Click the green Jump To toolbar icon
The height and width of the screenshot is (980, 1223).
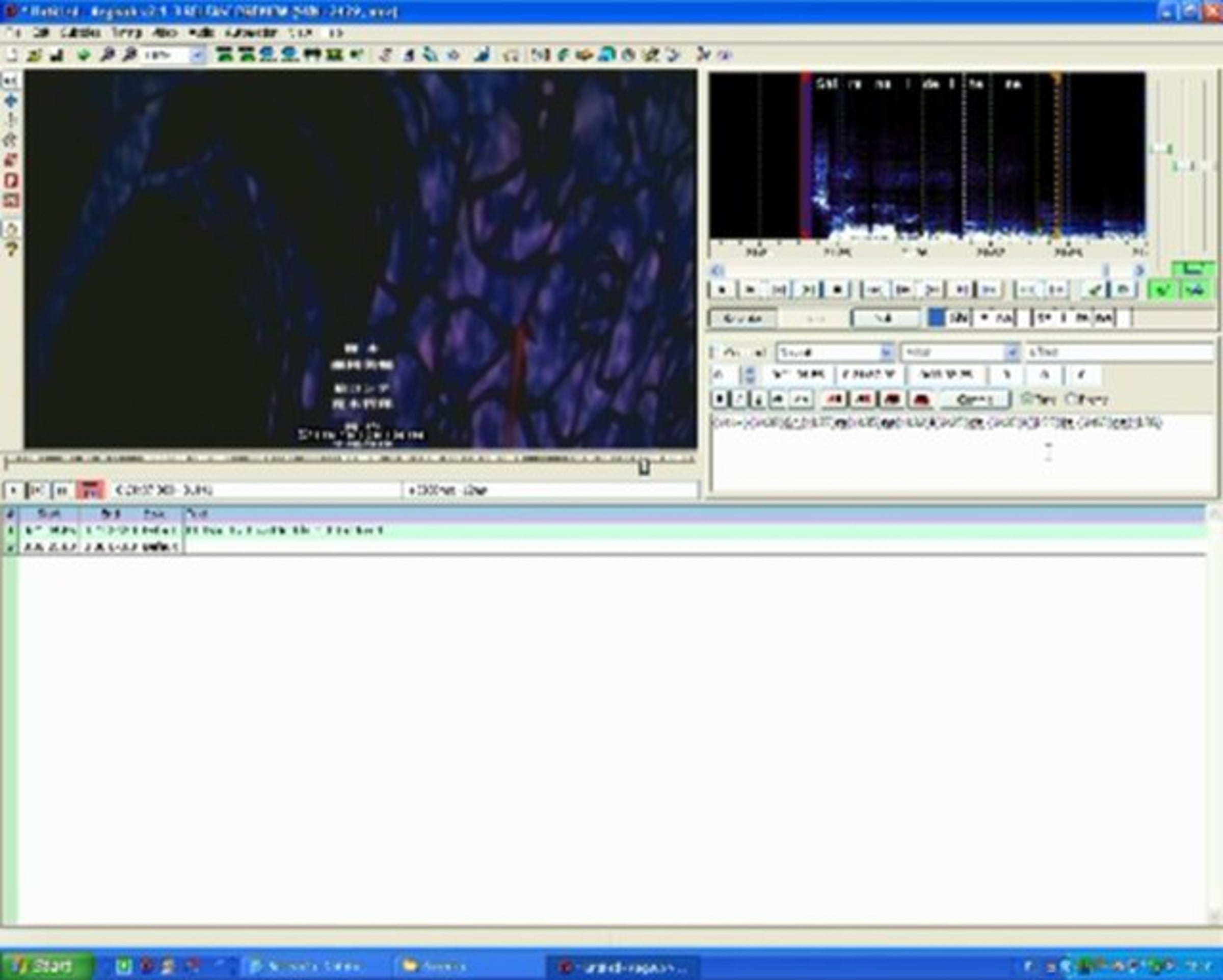(84, 55)
